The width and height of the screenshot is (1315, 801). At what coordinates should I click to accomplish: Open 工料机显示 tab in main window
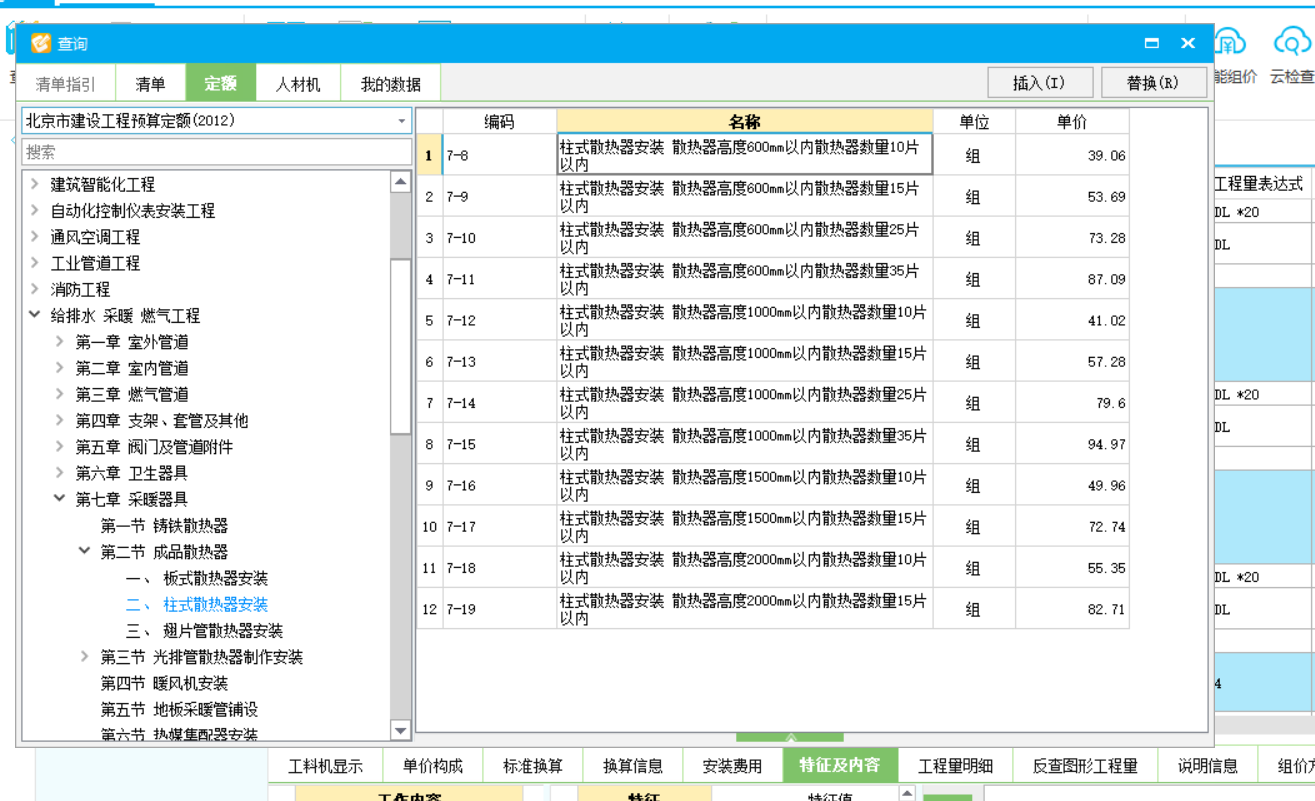(326, 766)
